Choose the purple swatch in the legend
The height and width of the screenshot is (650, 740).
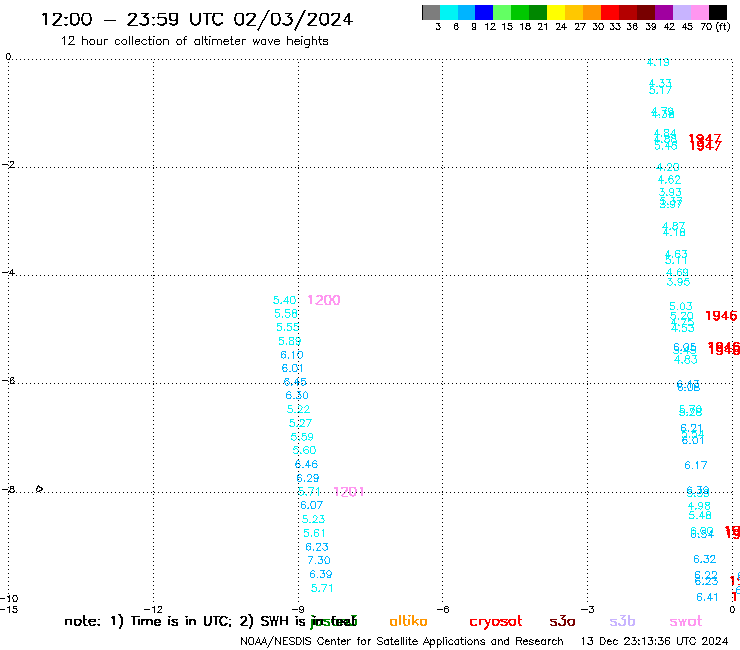coord(664,12)
